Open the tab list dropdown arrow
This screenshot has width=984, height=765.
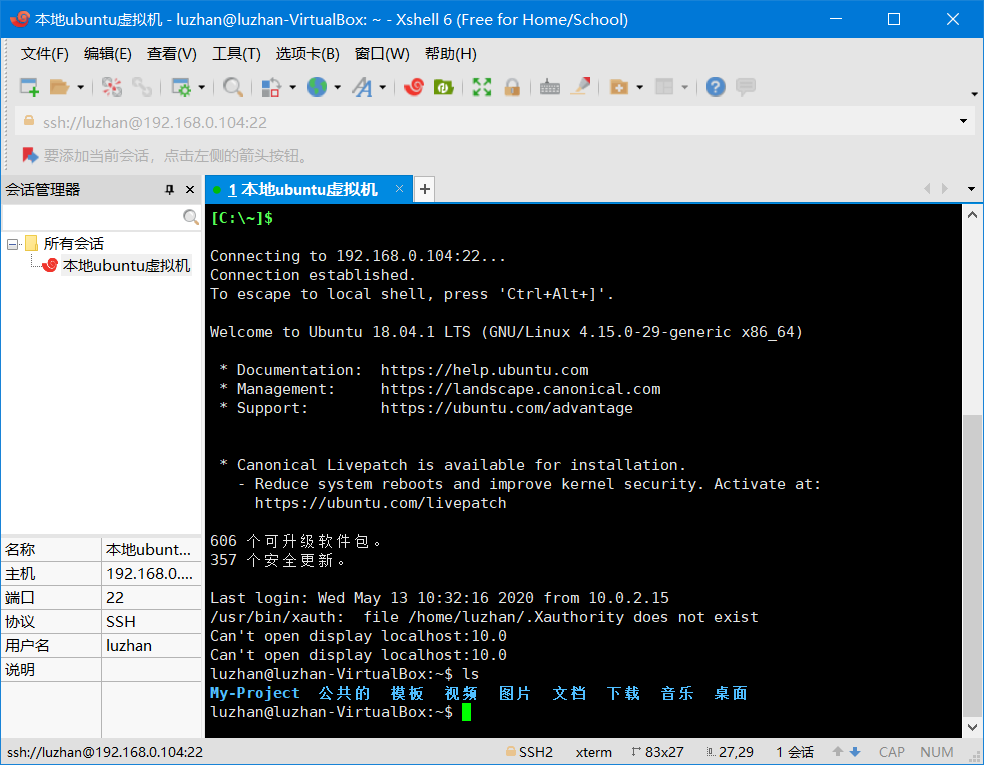(x=971, y=189)
